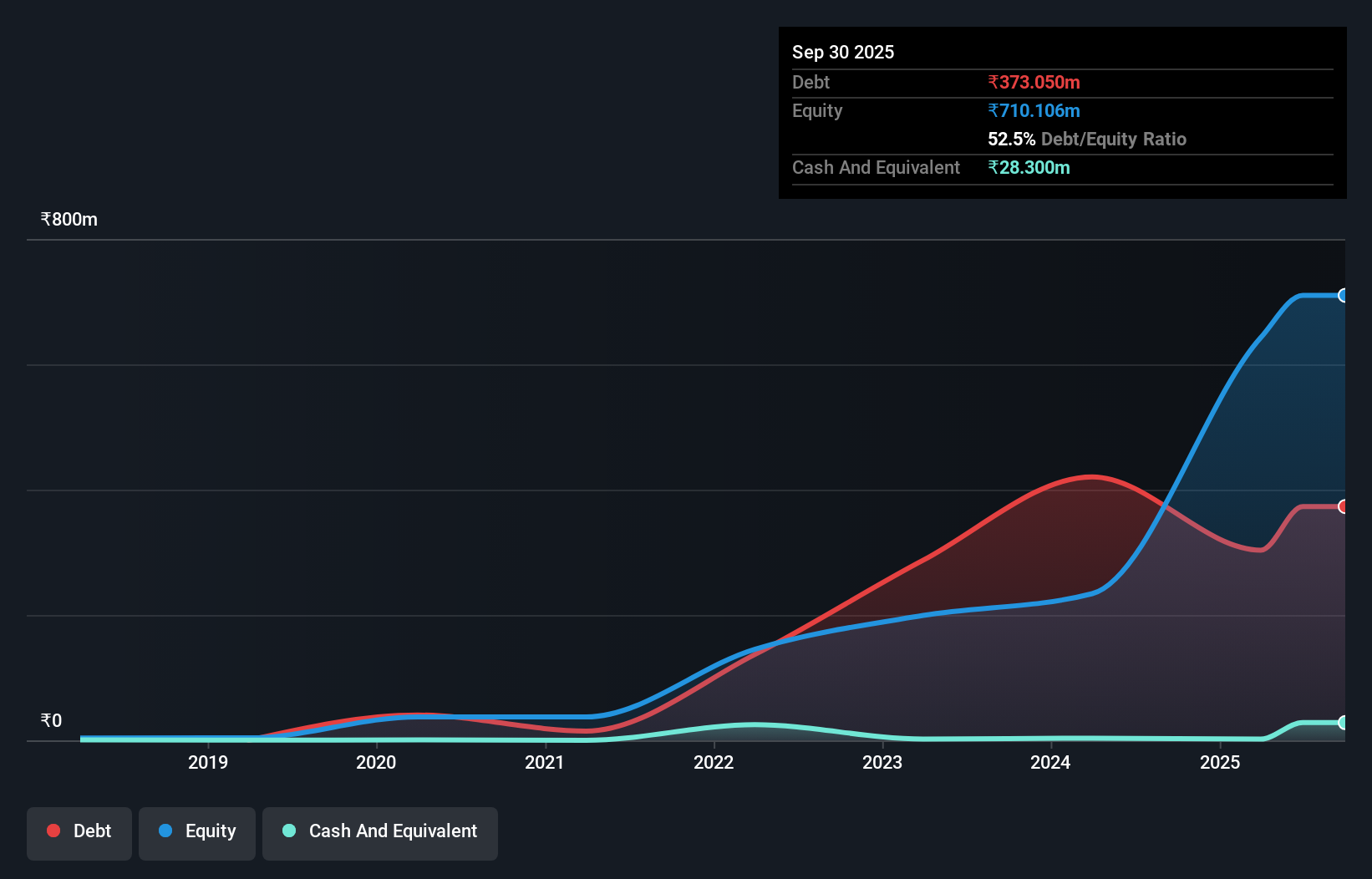This screenshot has width=1372, height=879.
Task: Click the Debt endpoint marker on the chart
Action: [1344, 506]
